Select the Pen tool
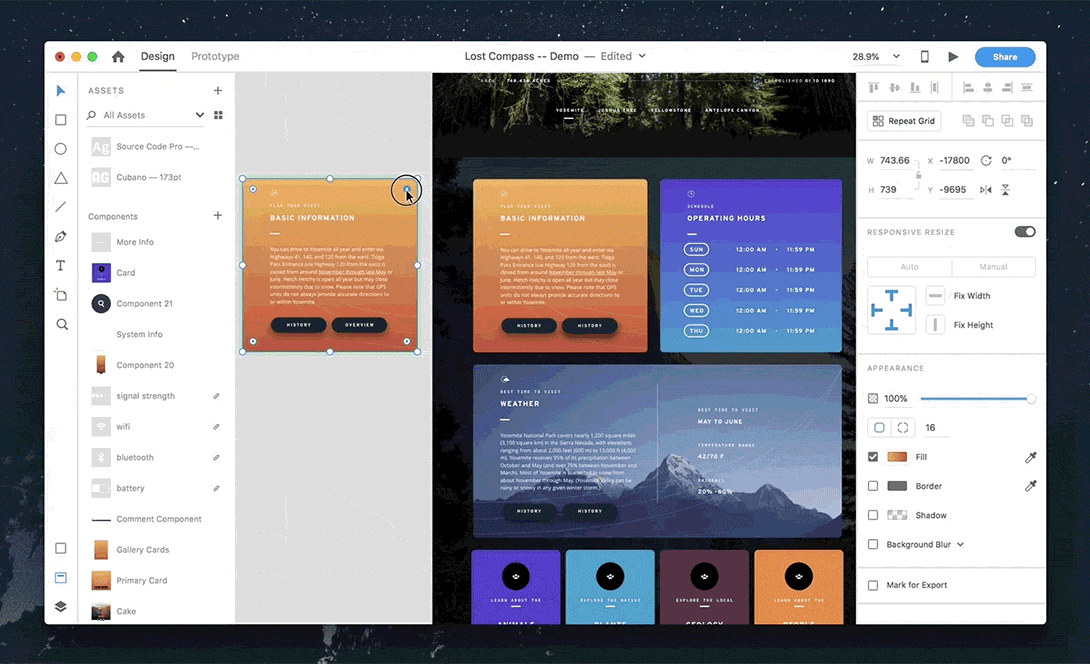 click(60, 236)
